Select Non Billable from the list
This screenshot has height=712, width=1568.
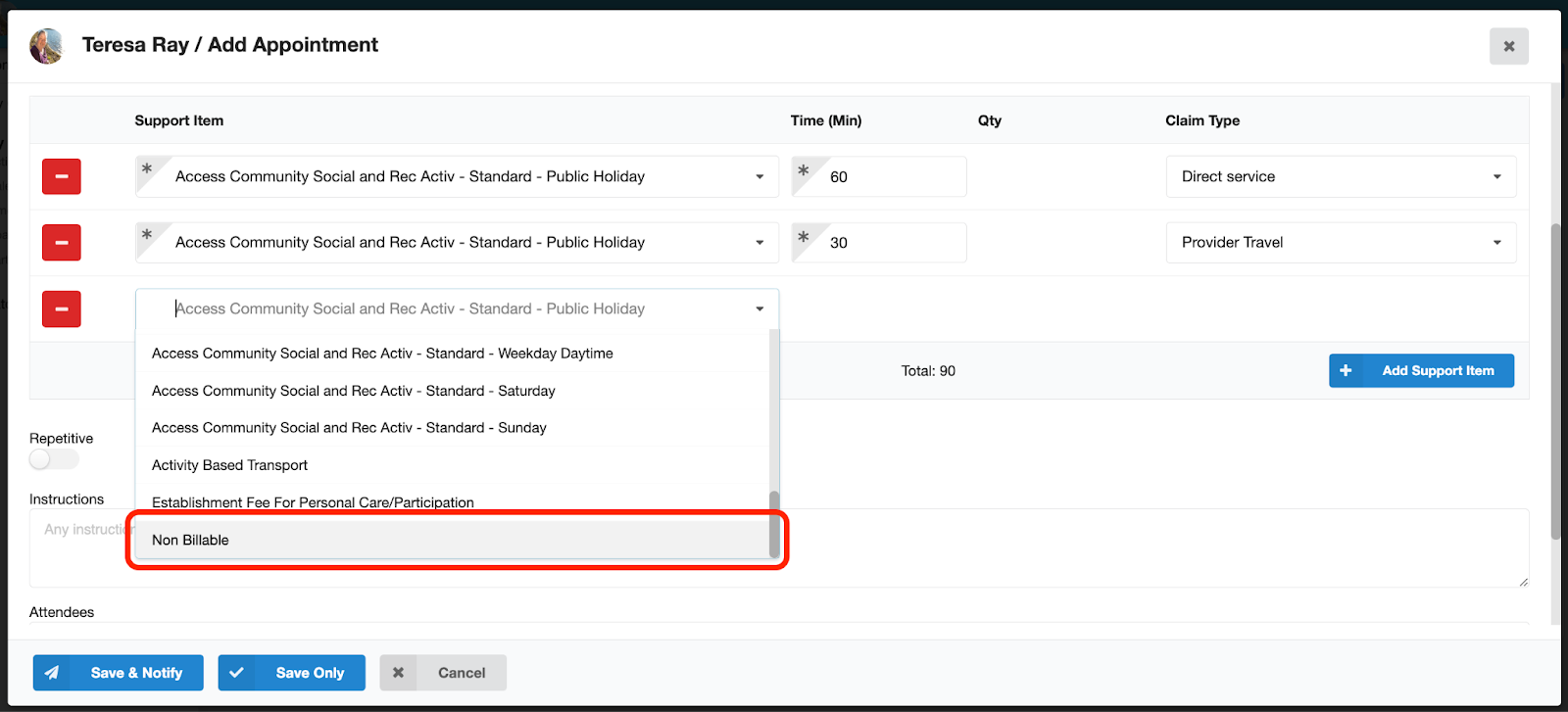point(191,541)
